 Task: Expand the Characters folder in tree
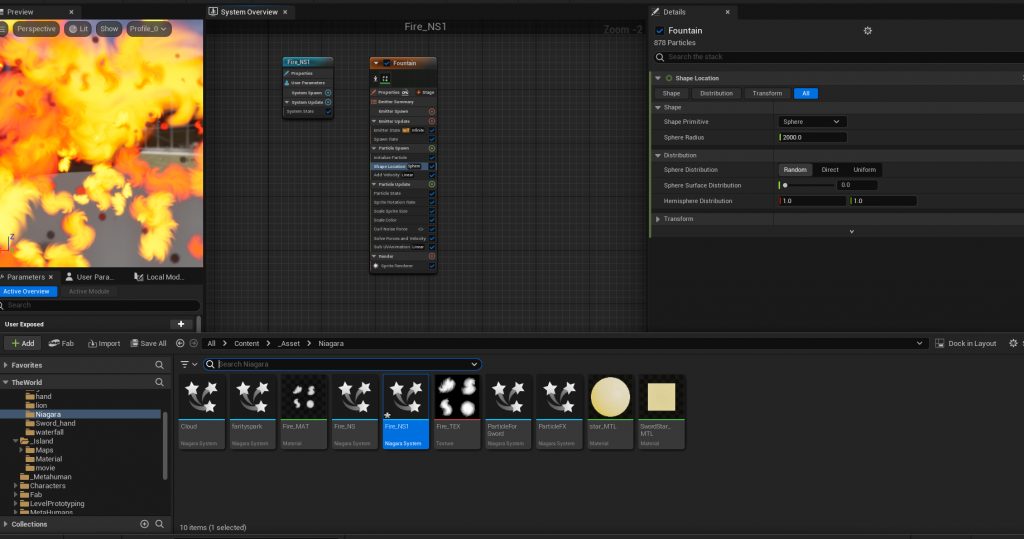[x=16, y=485]
